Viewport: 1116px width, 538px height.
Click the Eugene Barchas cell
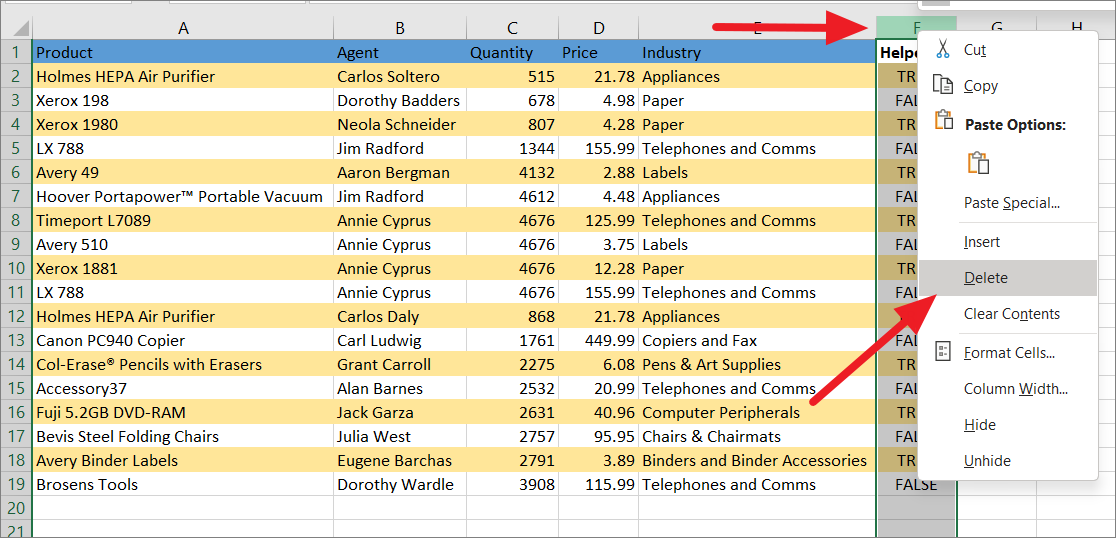(x=400, y=461)
